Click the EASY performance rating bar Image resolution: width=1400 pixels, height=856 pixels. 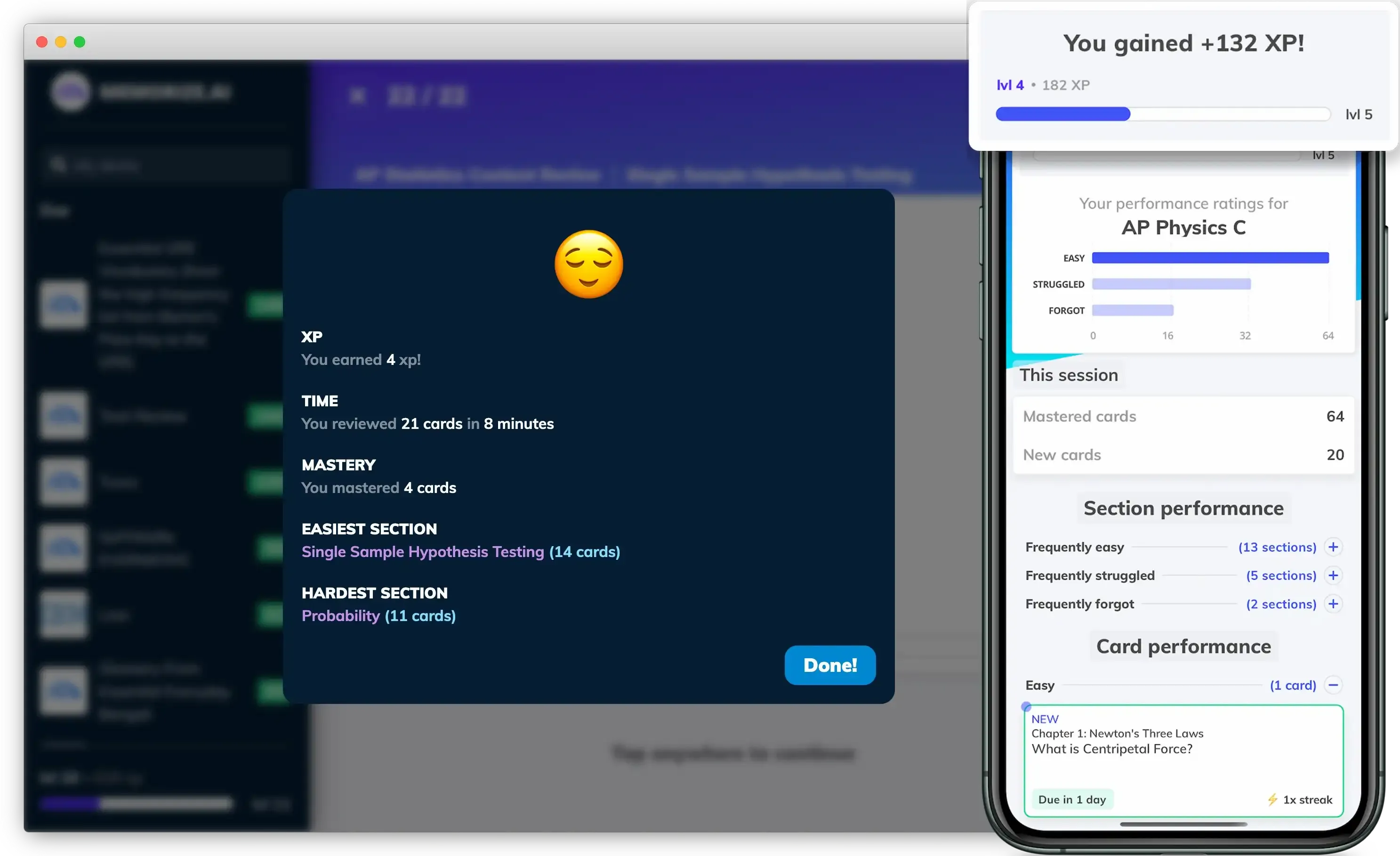click(x=1210, y=258)
